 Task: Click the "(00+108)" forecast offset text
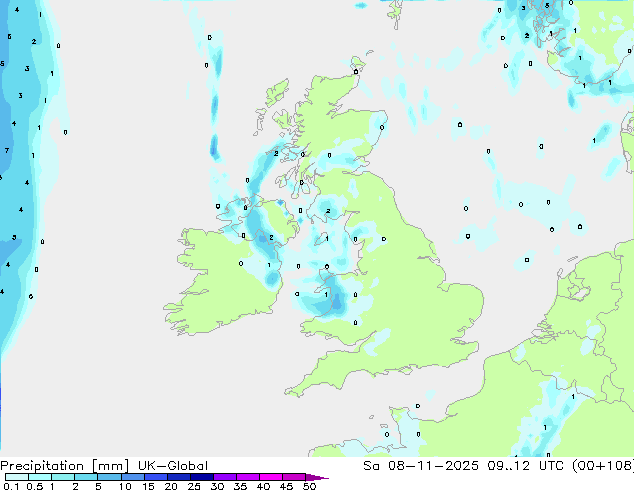coord(604,466)
